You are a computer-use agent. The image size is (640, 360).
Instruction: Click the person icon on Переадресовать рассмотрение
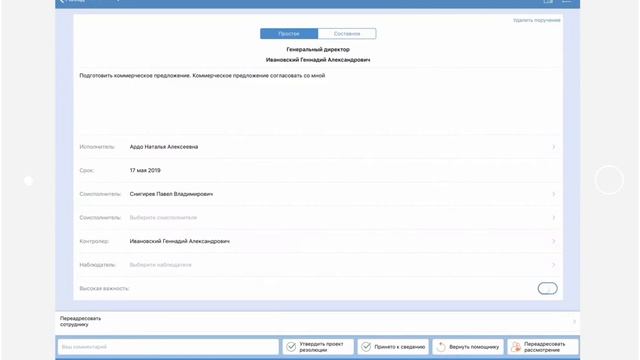tap(516, 347)
